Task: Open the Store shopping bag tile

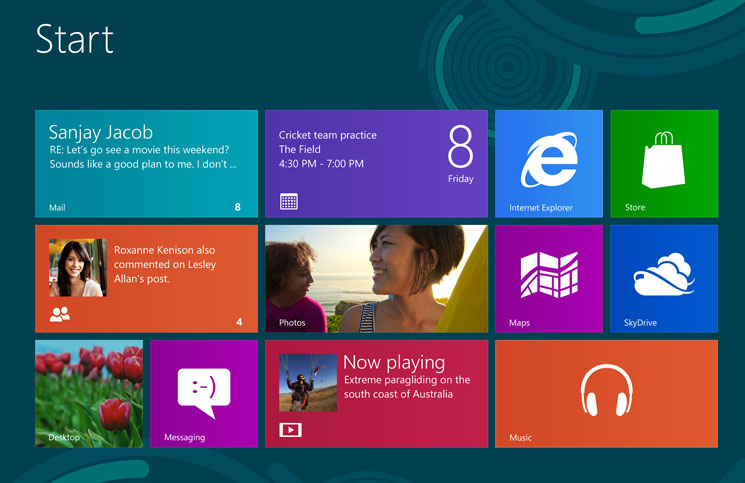Action: (664, 164)
